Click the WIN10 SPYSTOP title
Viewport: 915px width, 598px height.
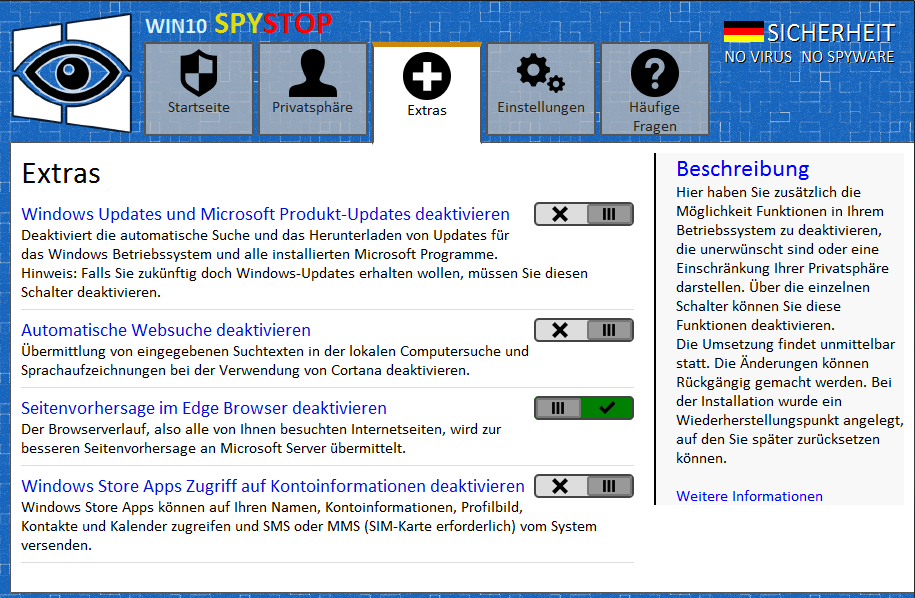(x=239, y=24)
